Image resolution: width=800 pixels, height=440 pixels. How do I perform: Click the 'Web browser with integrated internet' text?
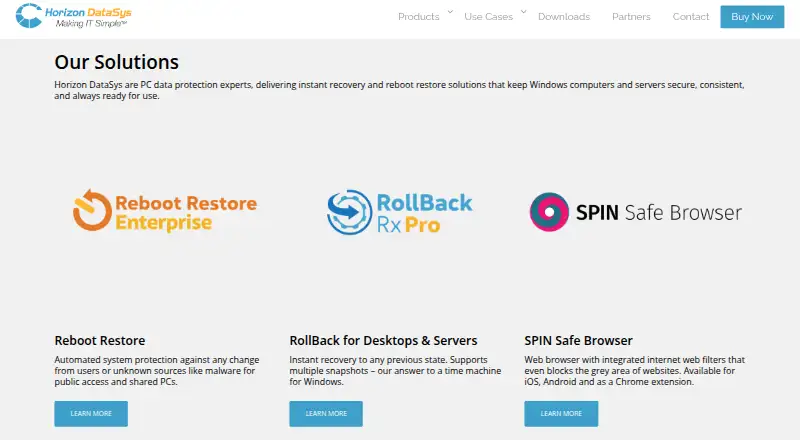point(635,371)
